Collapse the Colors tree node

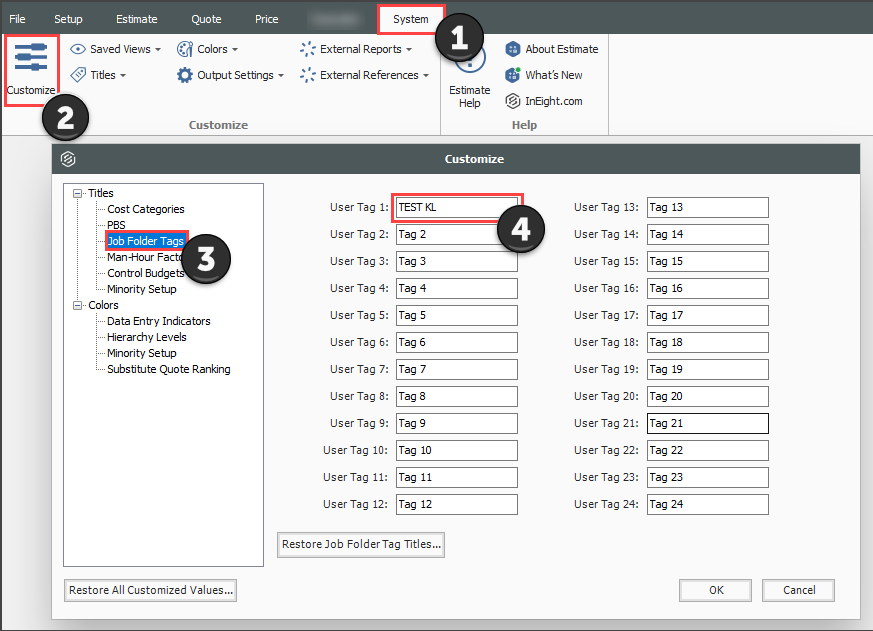tap(79, 305)
